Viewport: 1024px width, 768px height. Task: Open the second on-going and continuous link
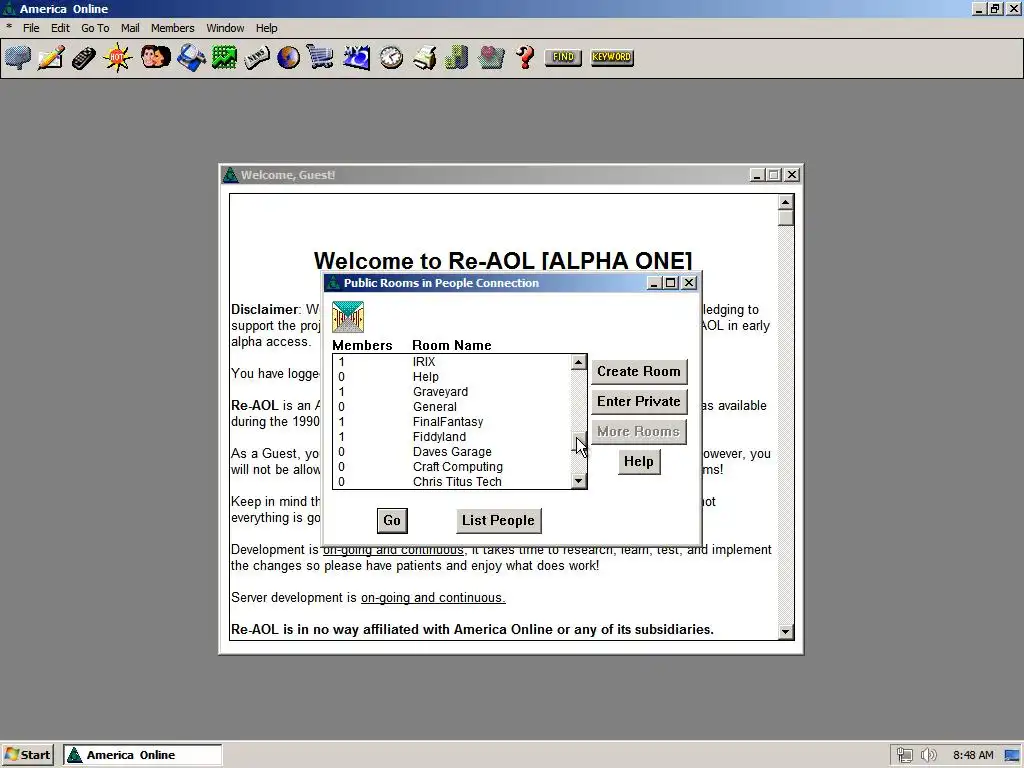(x=433, y=598)
